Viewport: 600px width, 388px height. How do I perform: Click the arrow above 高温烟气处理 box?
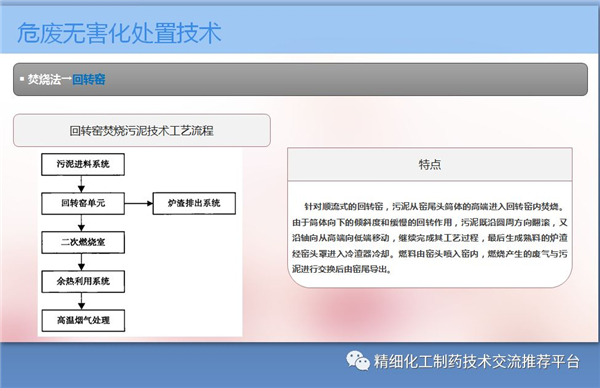click(81, 301)
